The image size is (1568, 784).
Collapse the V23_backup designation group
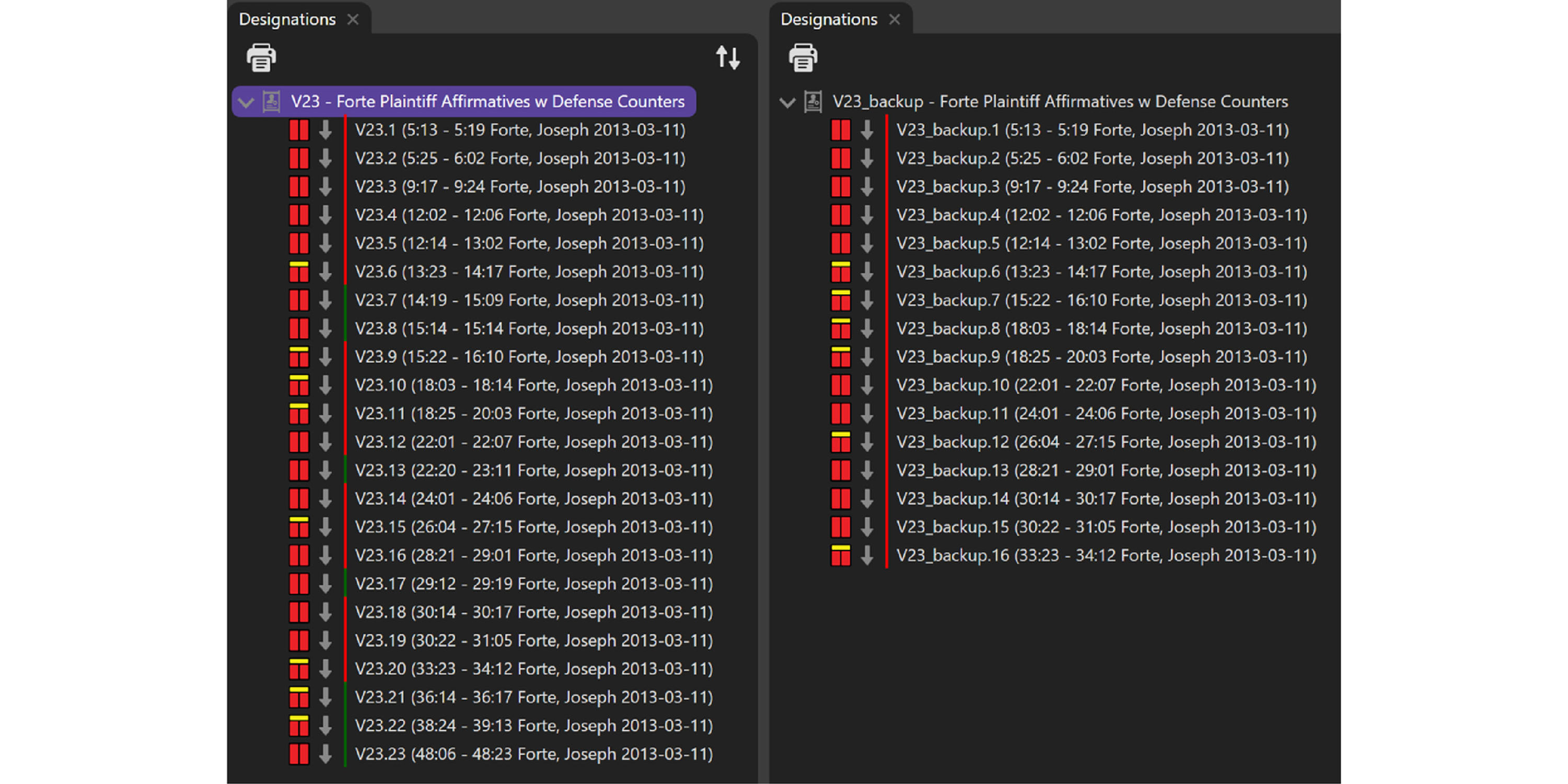(787, 102)
